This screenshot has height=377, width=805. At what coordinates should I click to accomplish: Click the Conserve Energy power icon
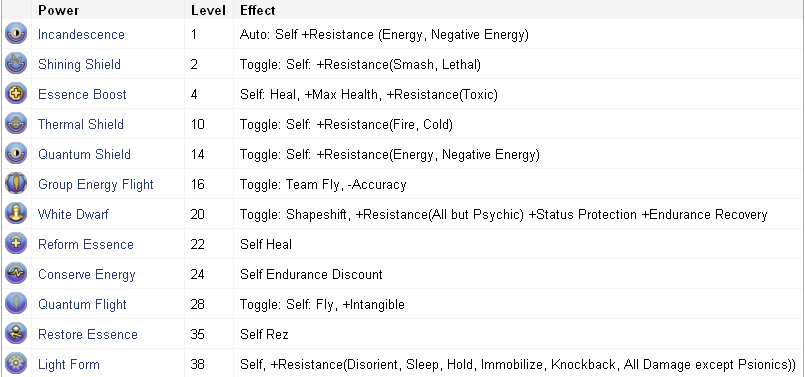(16, 274)
